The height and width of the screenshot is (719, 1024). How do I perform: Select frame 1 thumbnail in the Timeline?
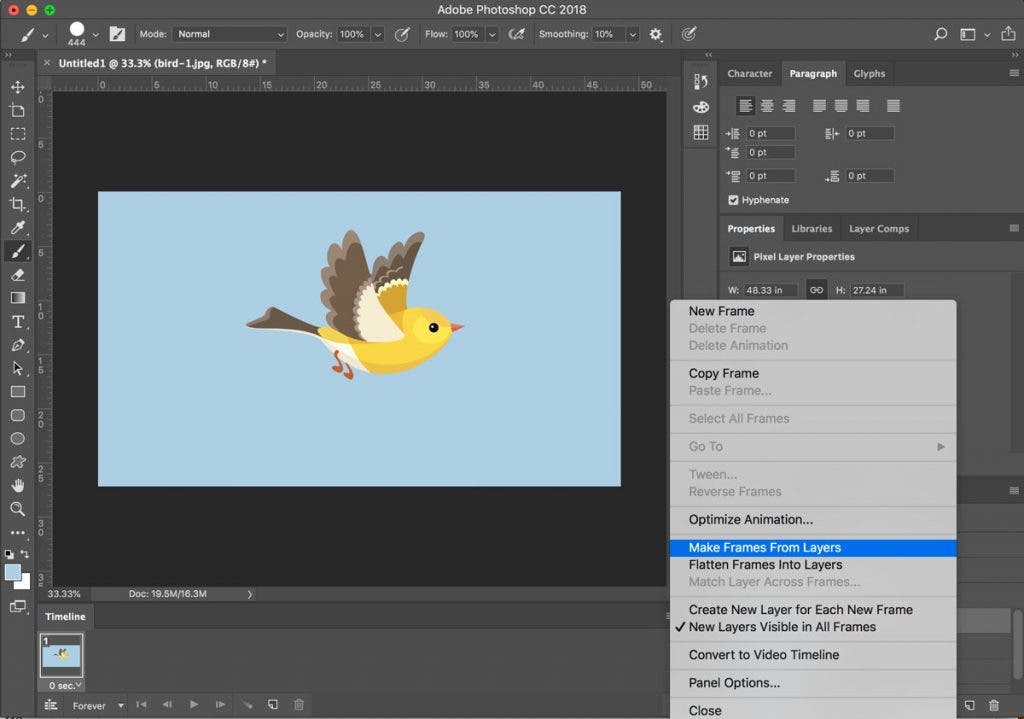[x=60, y=655]
